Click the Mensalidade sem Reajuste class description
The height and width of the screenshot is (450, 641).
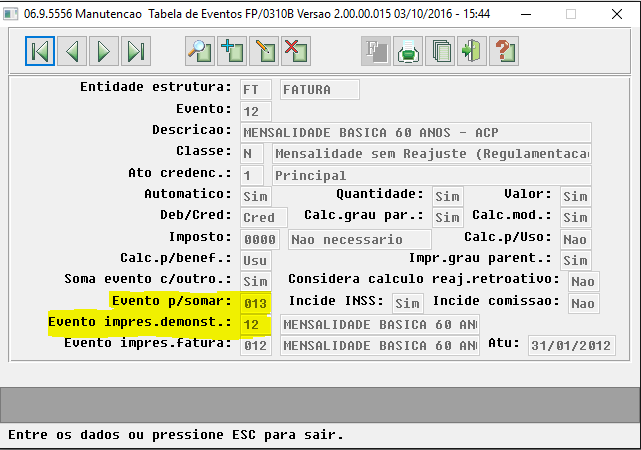[432, 154]
